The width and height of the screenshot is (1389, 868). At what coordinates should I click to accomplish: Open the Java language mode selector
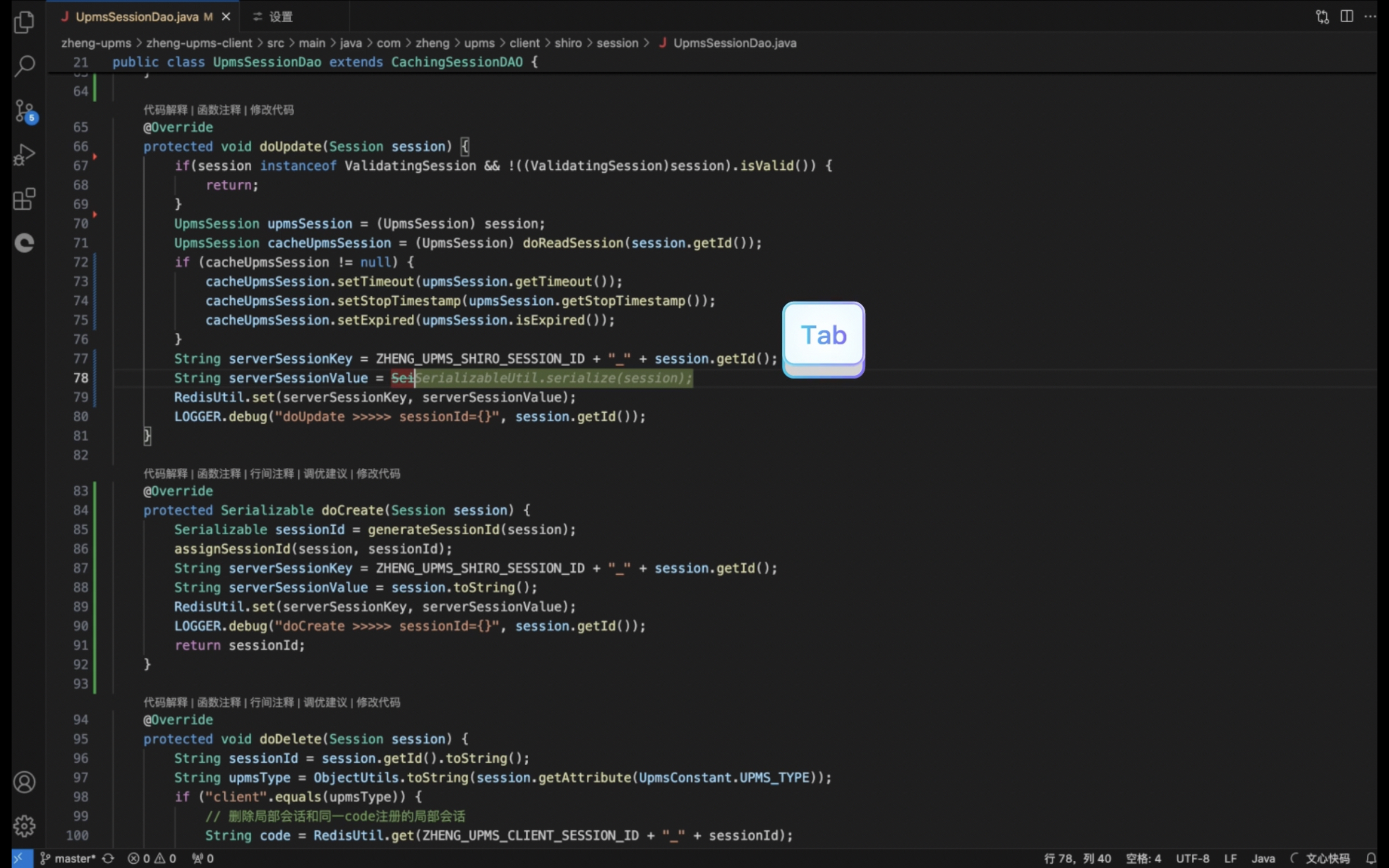pyautogui.click(x=1263, y=858)
